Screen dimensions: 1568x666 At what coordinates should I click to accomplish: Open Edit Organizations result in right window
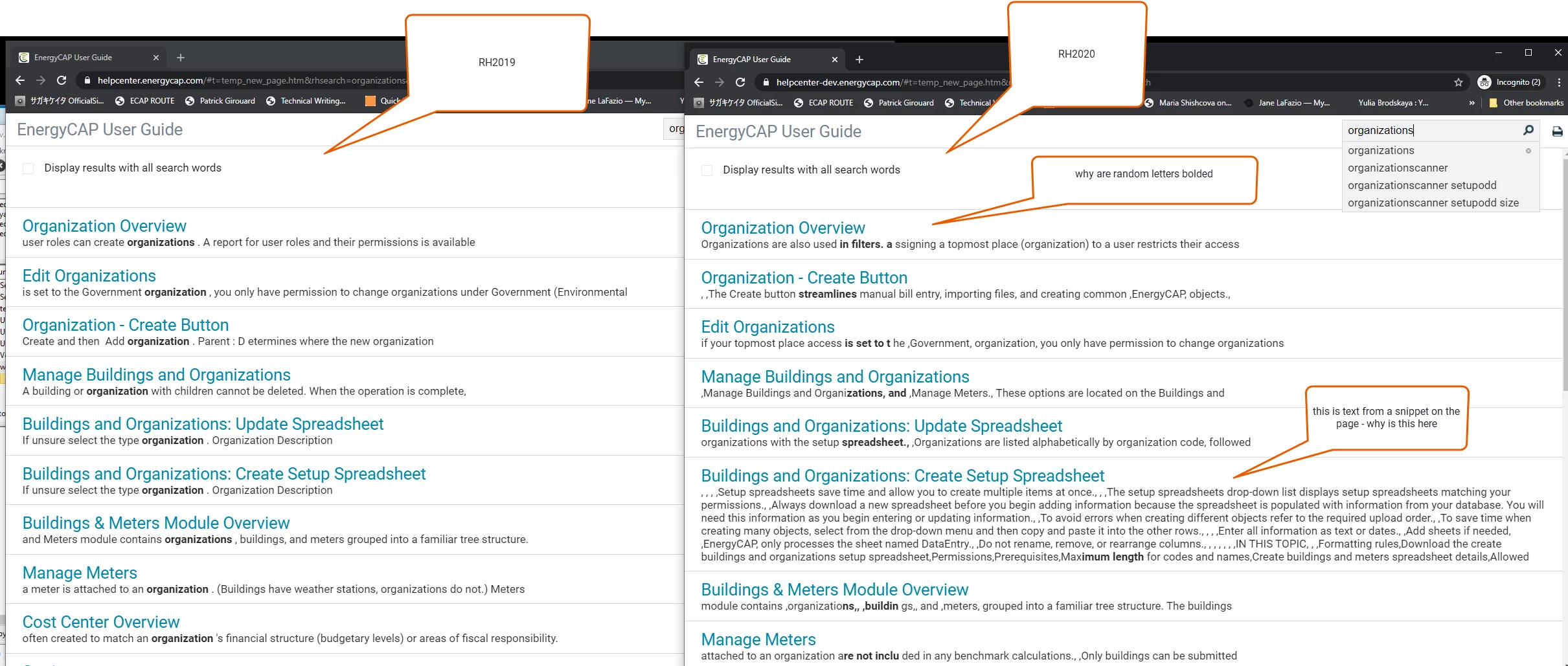768,327
